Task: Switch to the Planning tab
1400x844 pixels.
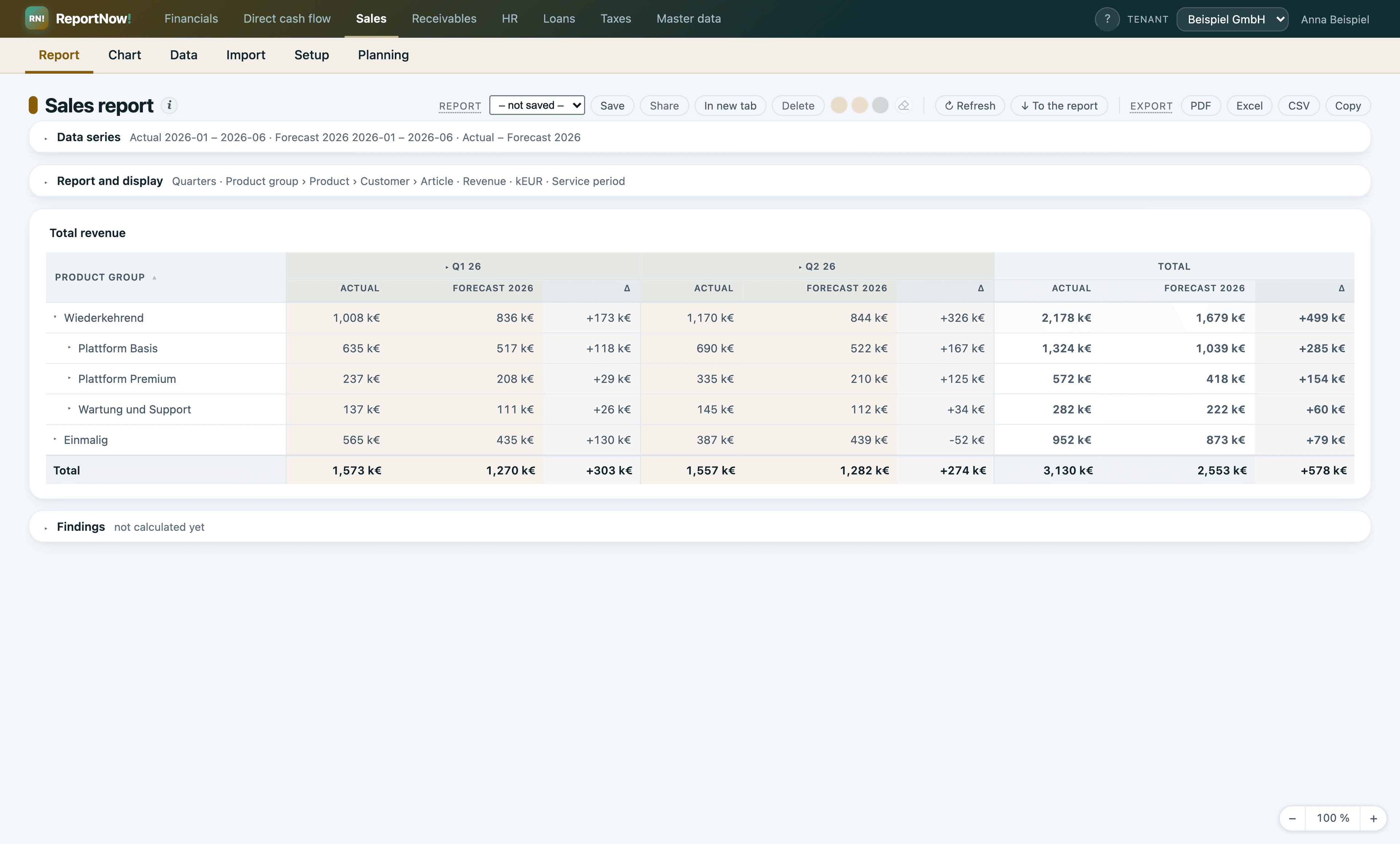Action: pos(384,55)
